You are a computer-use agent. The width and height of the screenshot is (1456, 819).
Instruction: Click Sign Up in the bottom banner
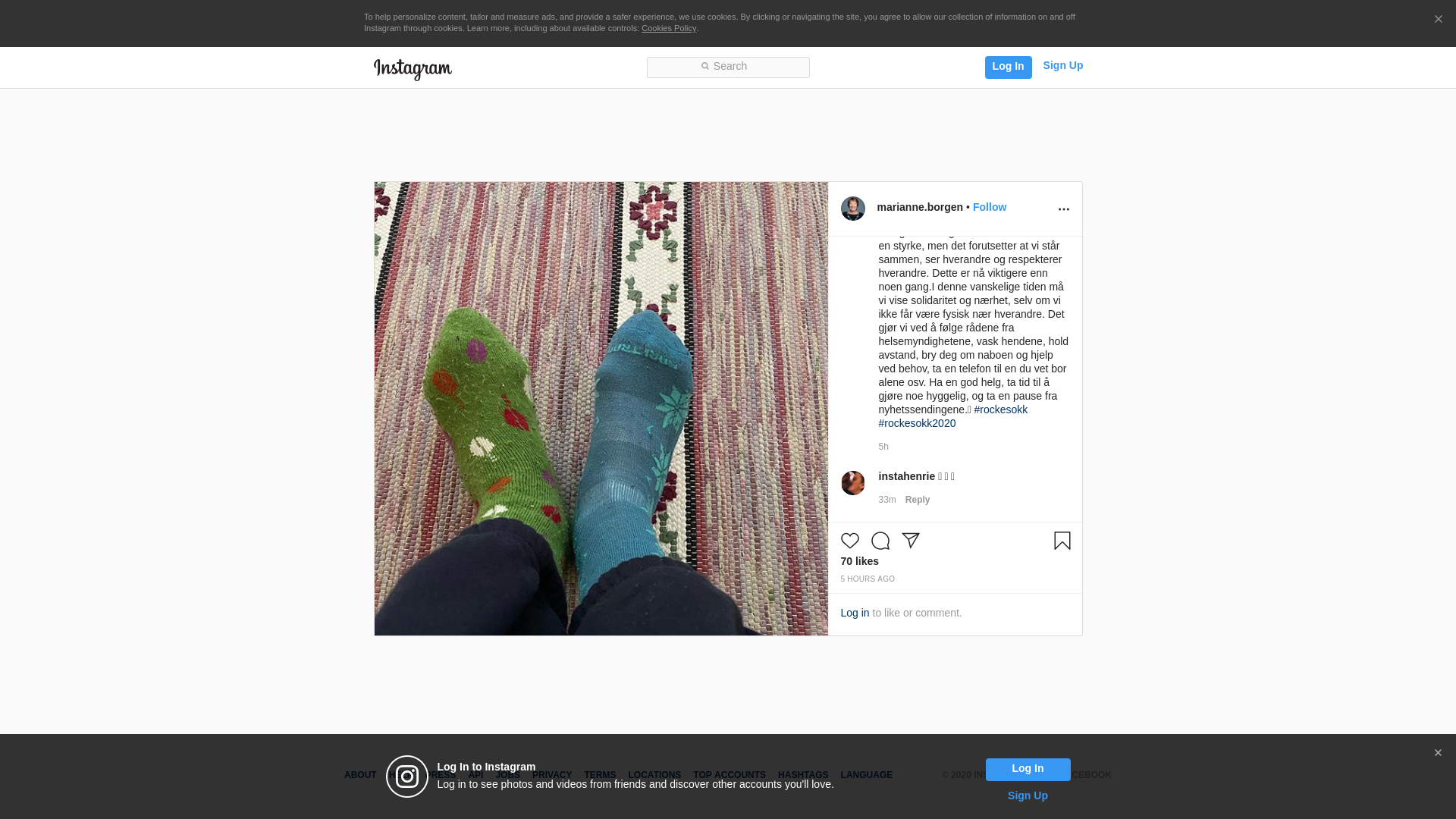click(1028, 795)
